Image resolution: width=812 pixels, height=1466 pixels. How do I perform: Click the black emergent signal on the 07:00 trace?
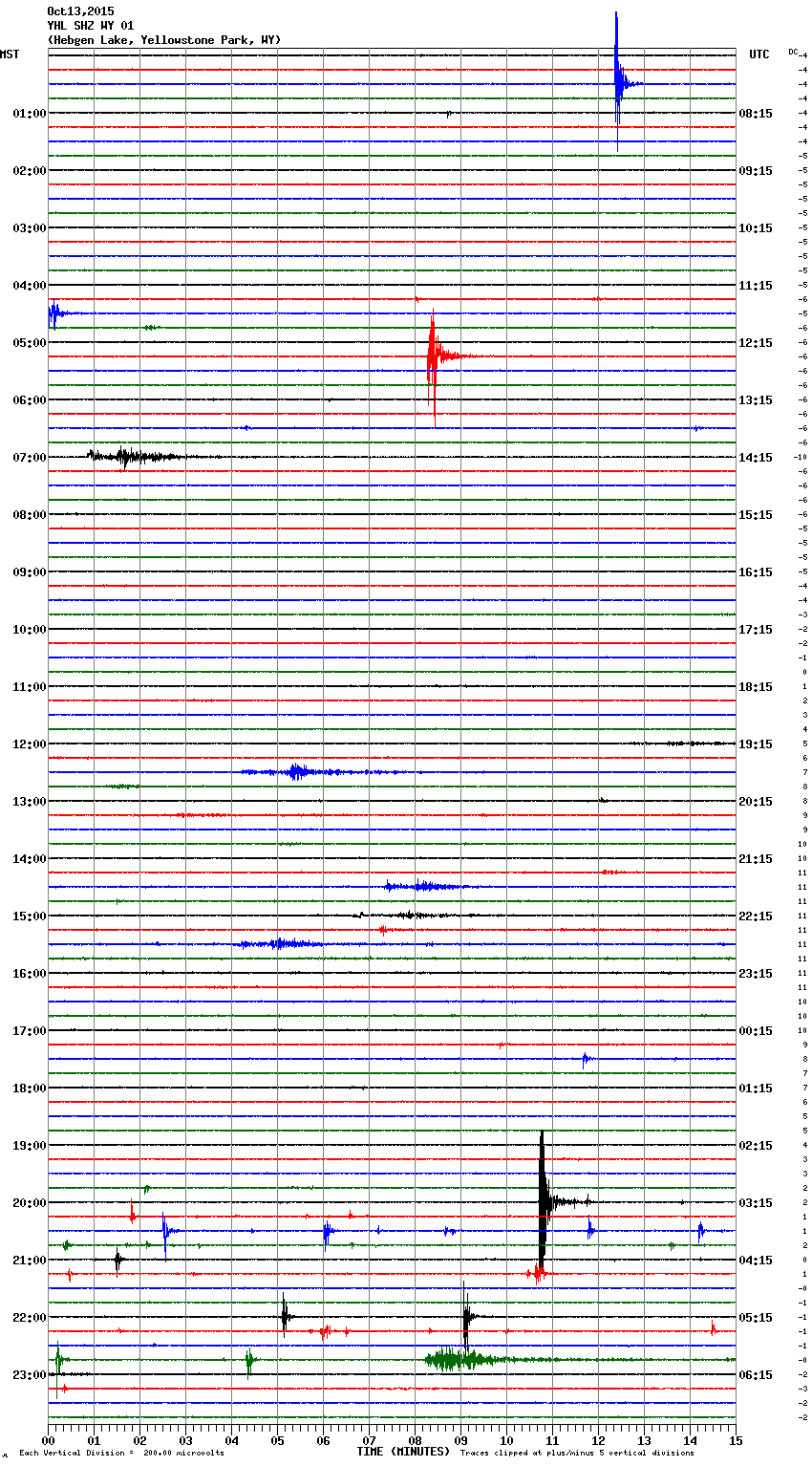click(134, 457)
